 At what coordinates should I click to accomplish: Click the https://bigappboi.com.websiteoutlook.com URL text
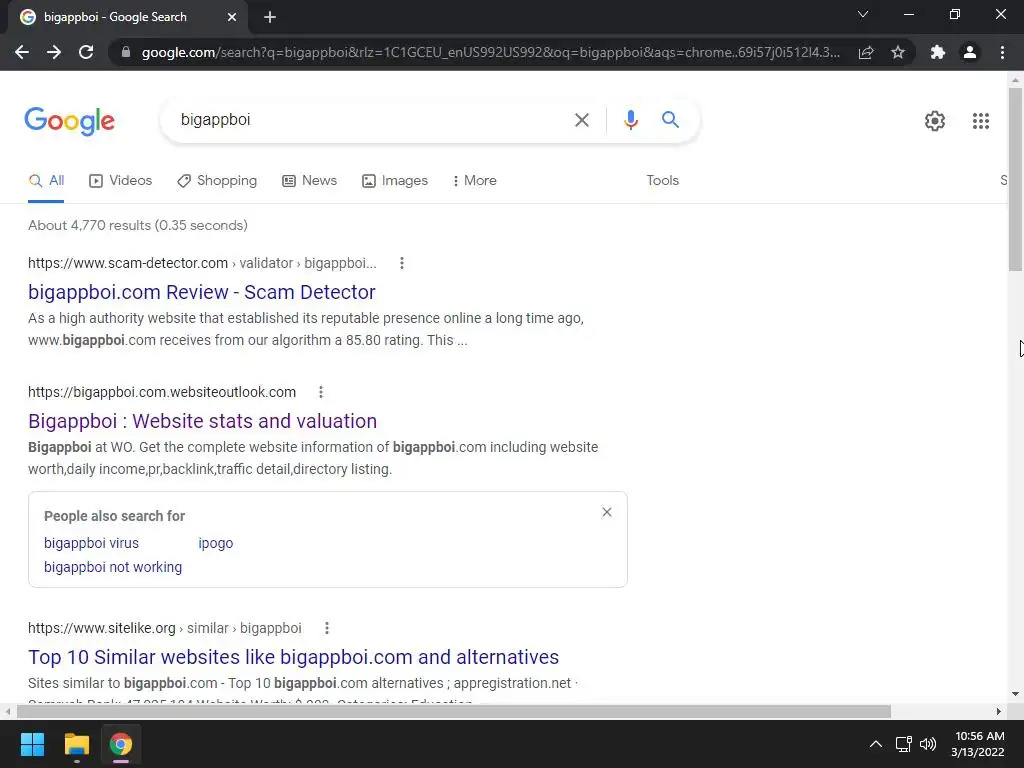pyautogui.click(x=162, y=392)
